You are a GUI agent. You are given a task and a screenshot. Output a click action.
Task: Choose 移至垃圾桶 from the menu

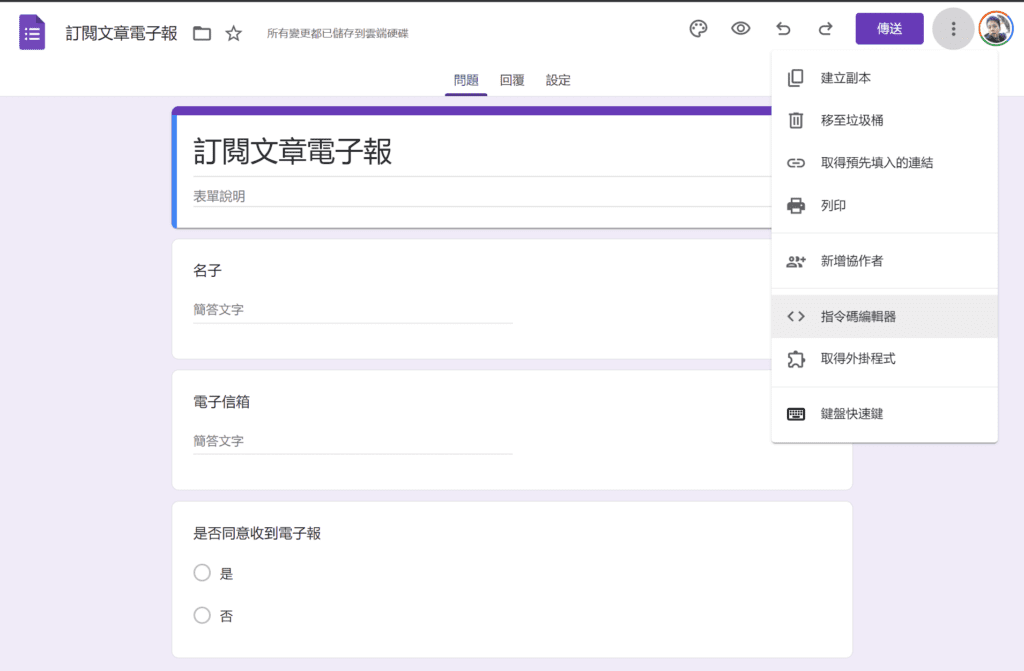click(x=884, y=120)
